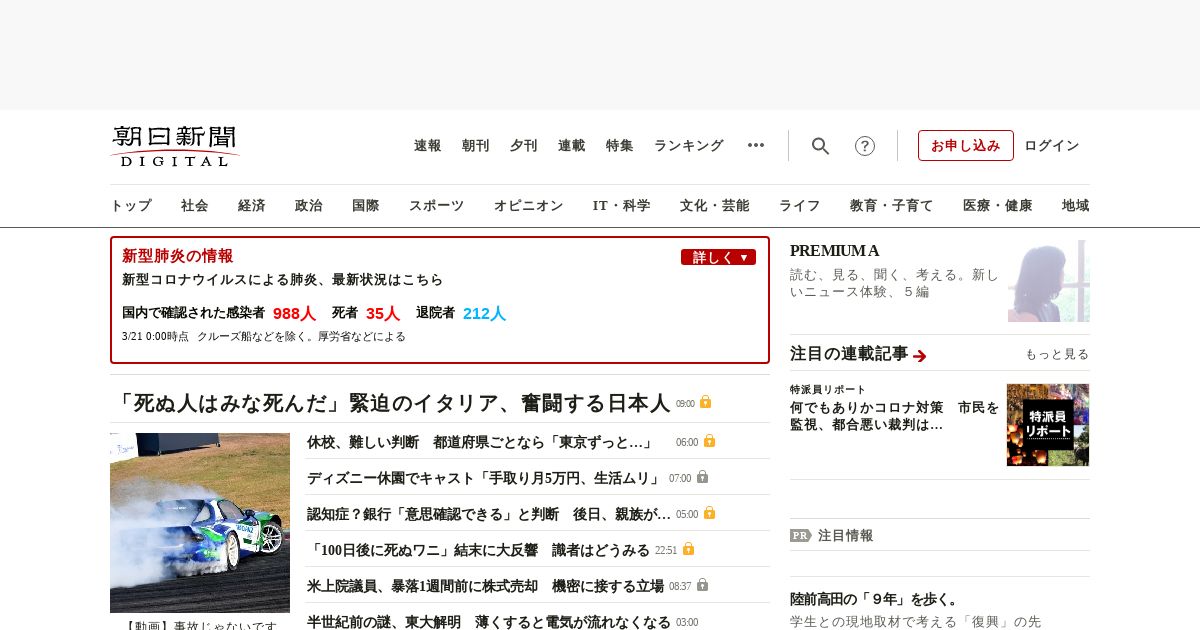The image size is (1200, 630).
Task: Open the three-dot more menu
Action: (756, 145)
